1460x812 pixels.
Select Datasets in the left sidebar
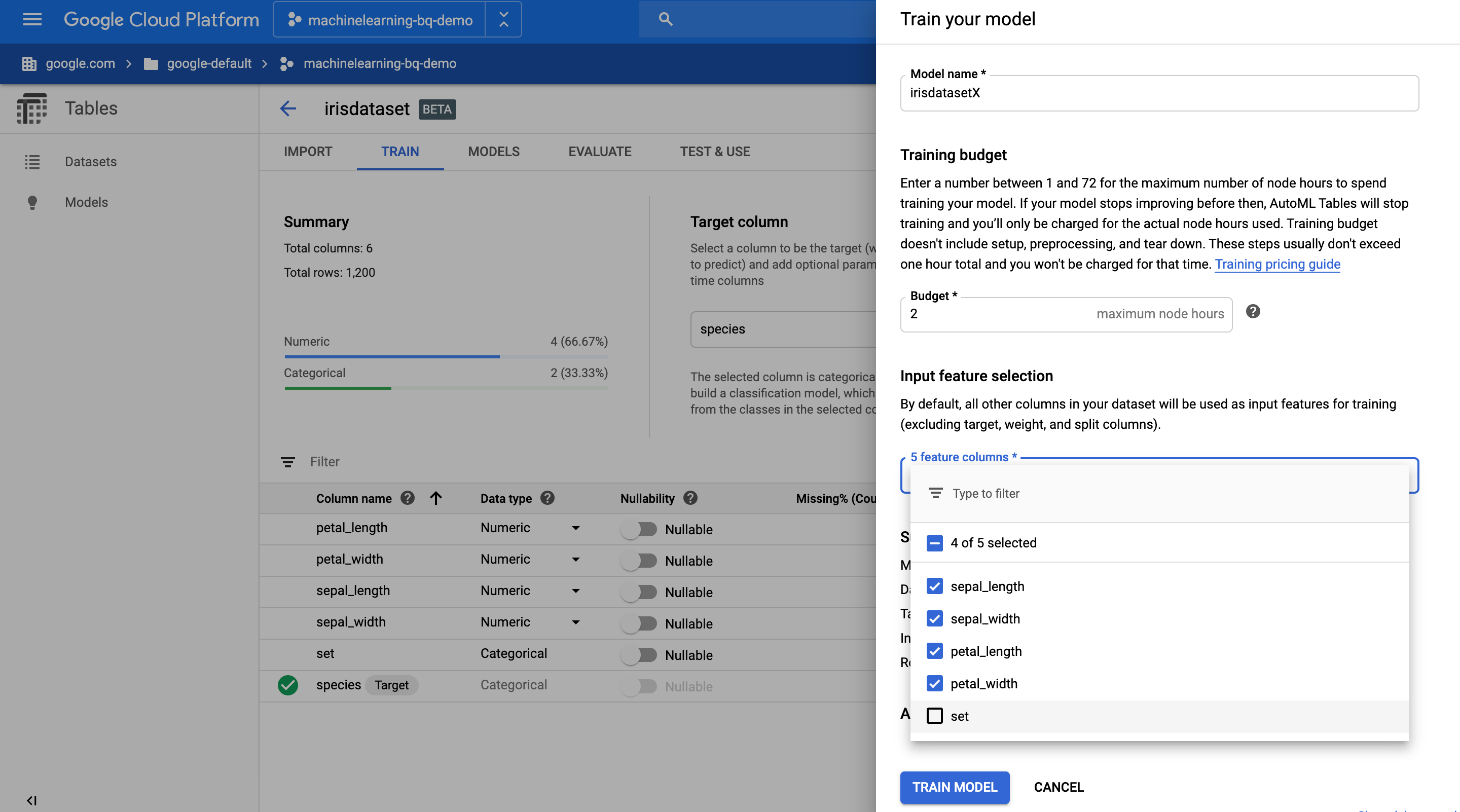click(90, 162)
